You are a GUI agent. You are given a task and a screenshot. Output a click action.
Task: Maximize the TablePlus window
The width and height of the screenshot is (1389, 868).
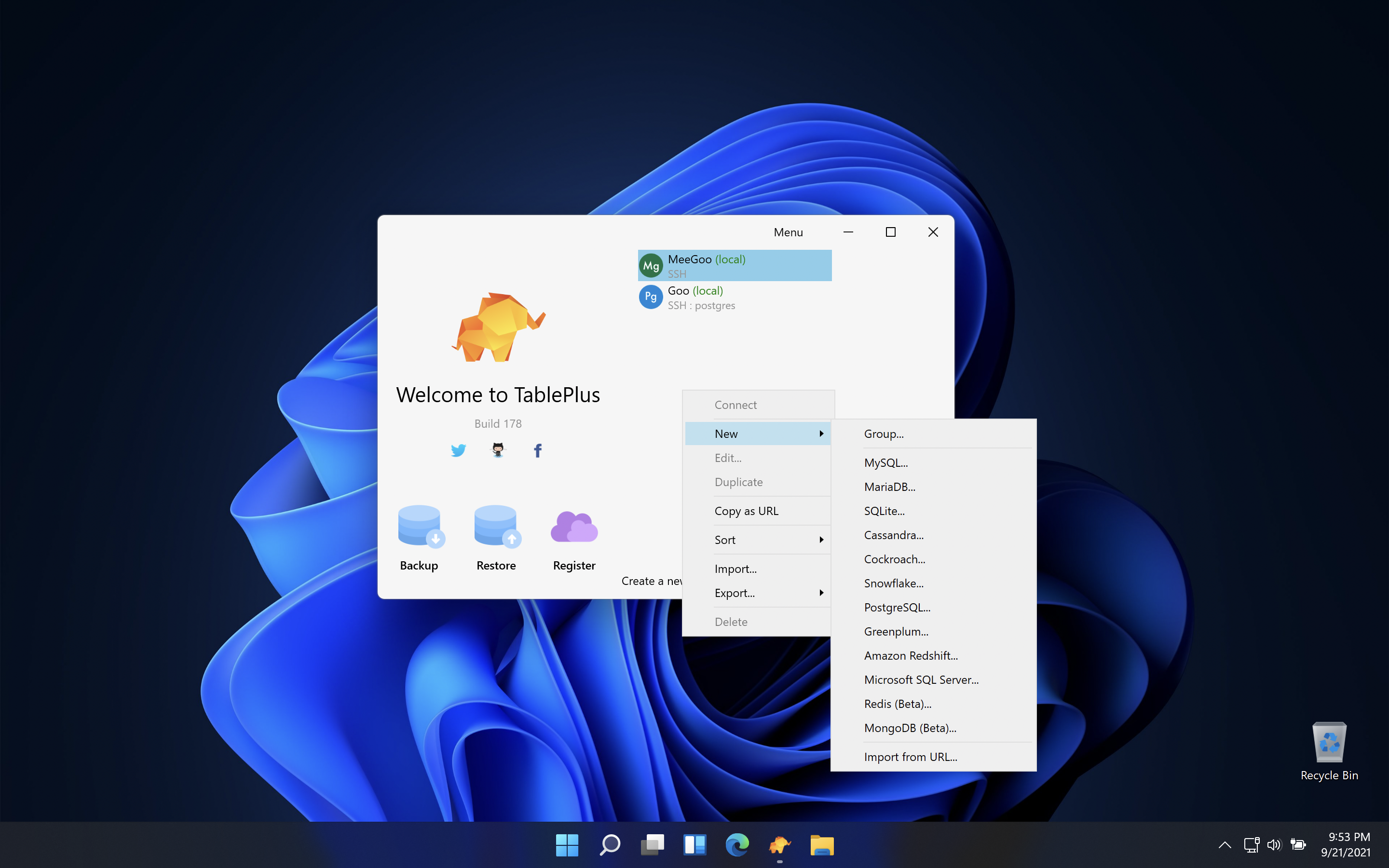tap(890, 232)
